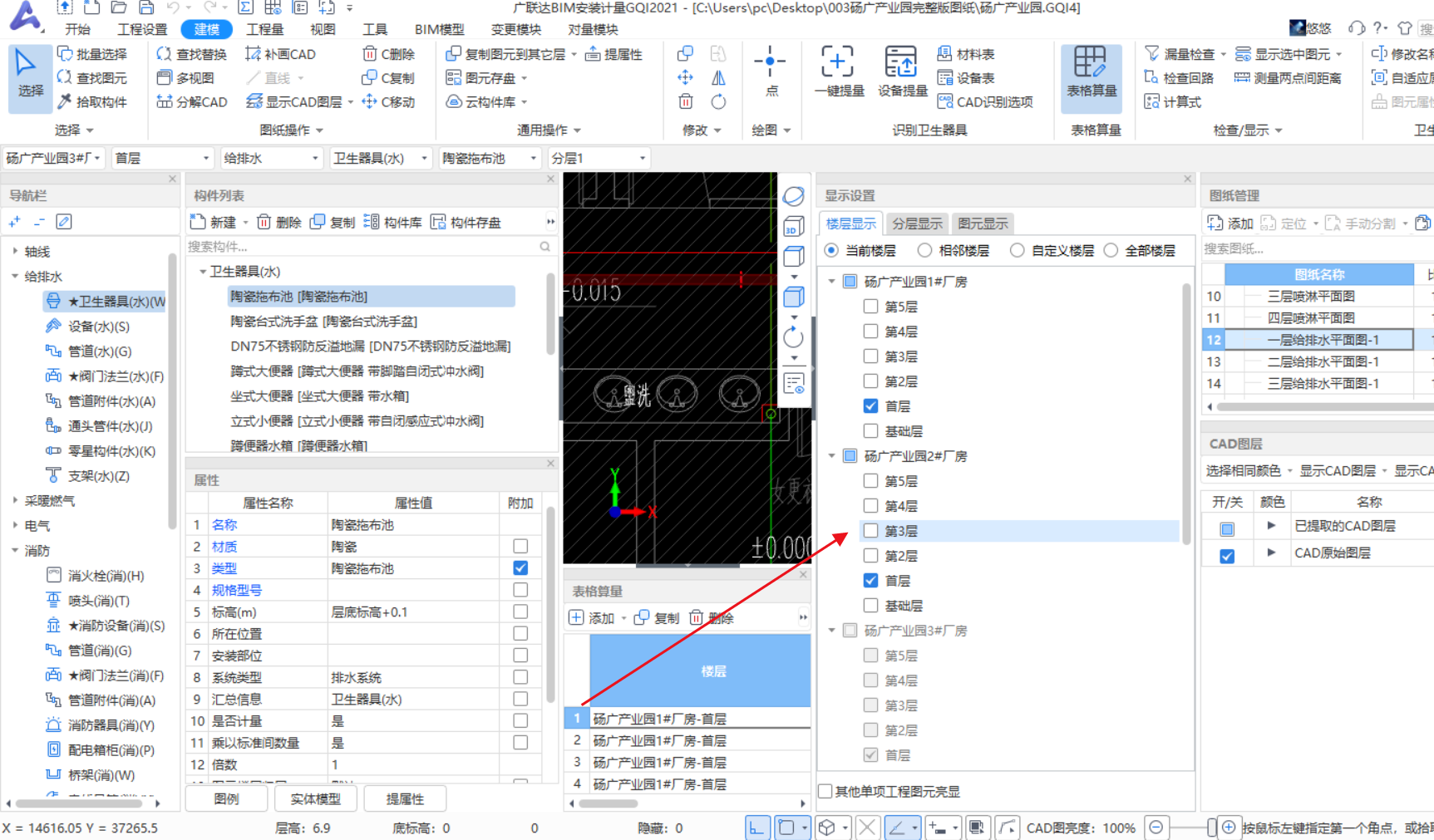Click 新建 in component list
1434x840 pixels.
pos(214,223)
